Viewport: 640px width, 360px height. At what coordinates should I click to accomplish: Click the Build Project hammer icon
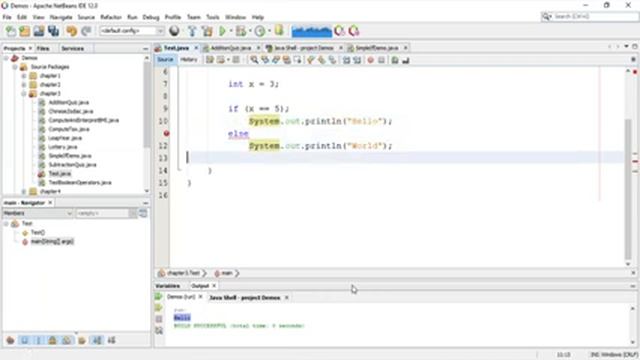(x=192, y=31)
